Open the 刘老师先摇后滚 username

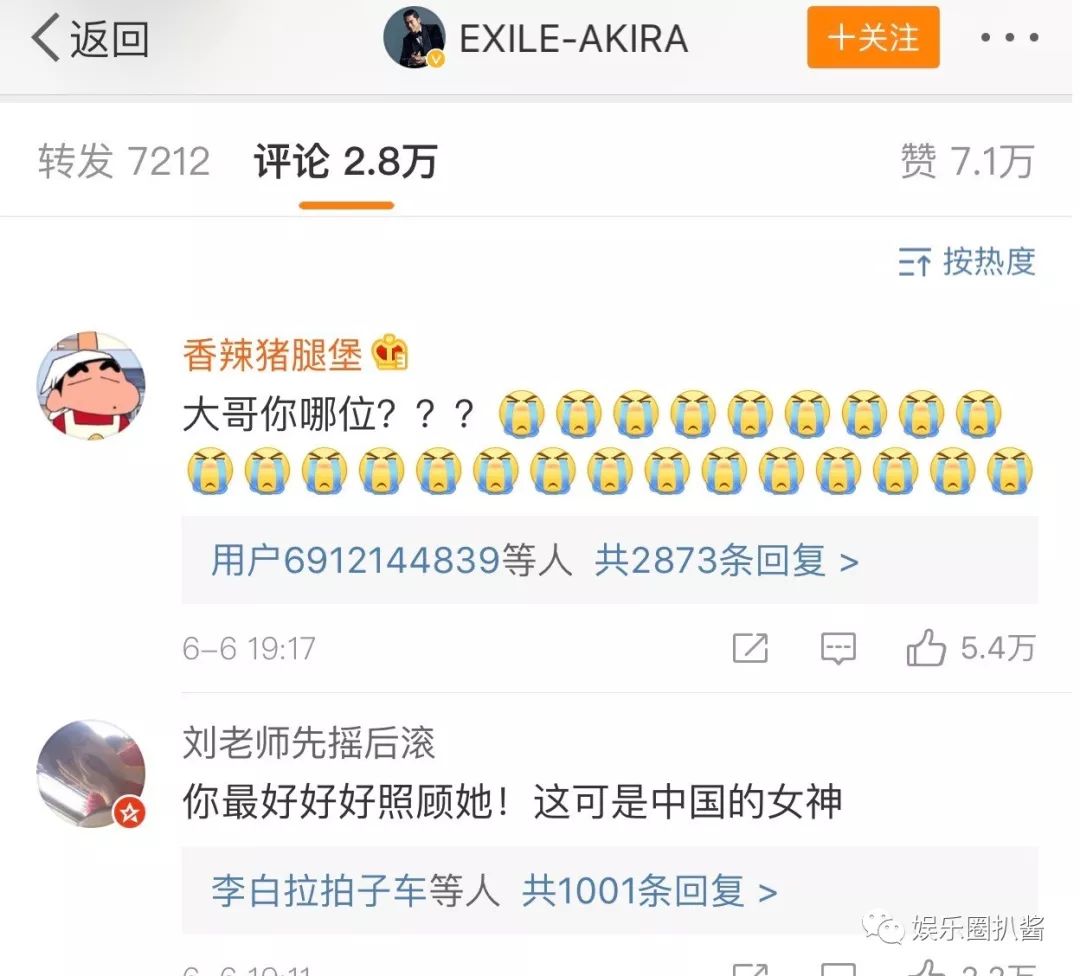point(309,743)
